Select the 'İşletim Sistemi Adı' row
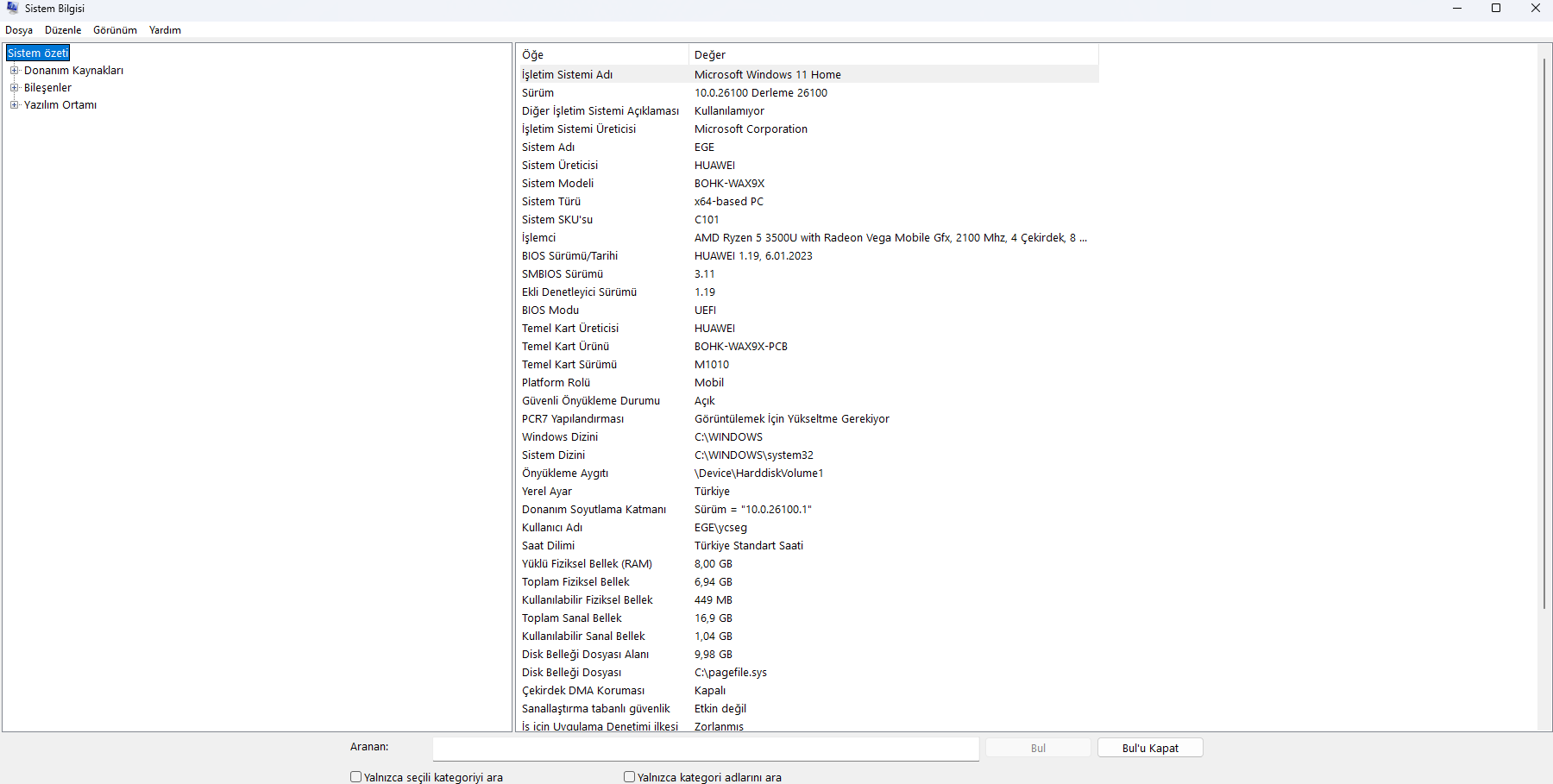The image size is (1553, 784). pos(808,75)
